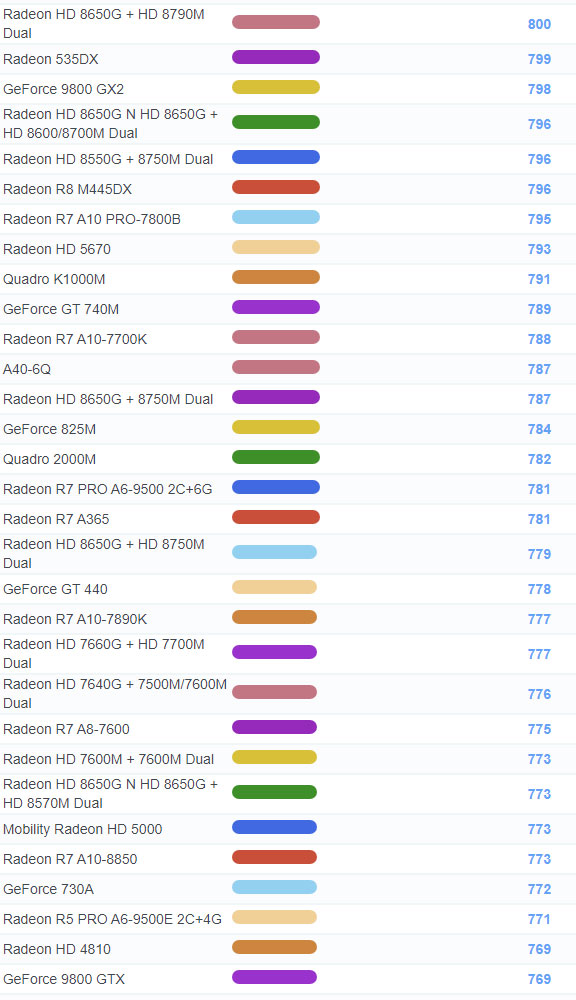Image resolution: width=576 pixels, height=1000 pixels.
Task: Select Radeon HD 8650G N HD 8570M Dual
Action: coord(110,793)
